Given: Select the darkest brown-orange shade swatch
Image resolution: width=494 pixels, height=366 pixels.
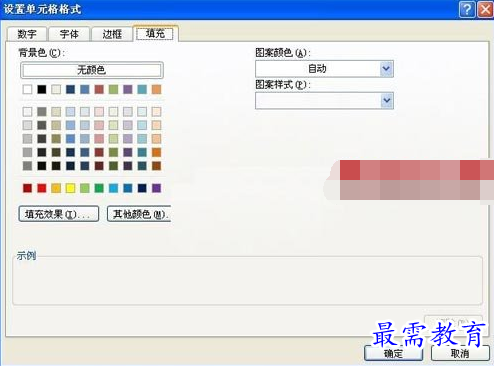Looking at the screenshot, I should (156, 166).
